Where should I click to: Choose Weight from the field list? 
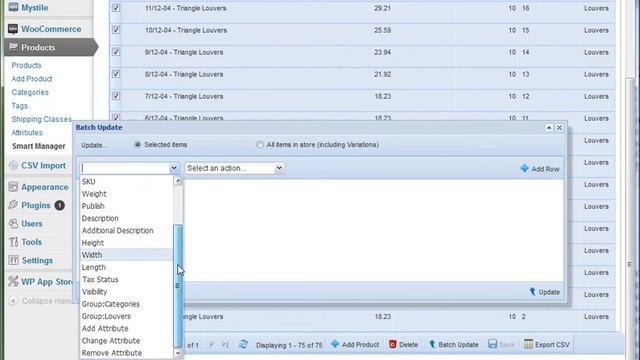pyautogui.click(x=126, y=194)
